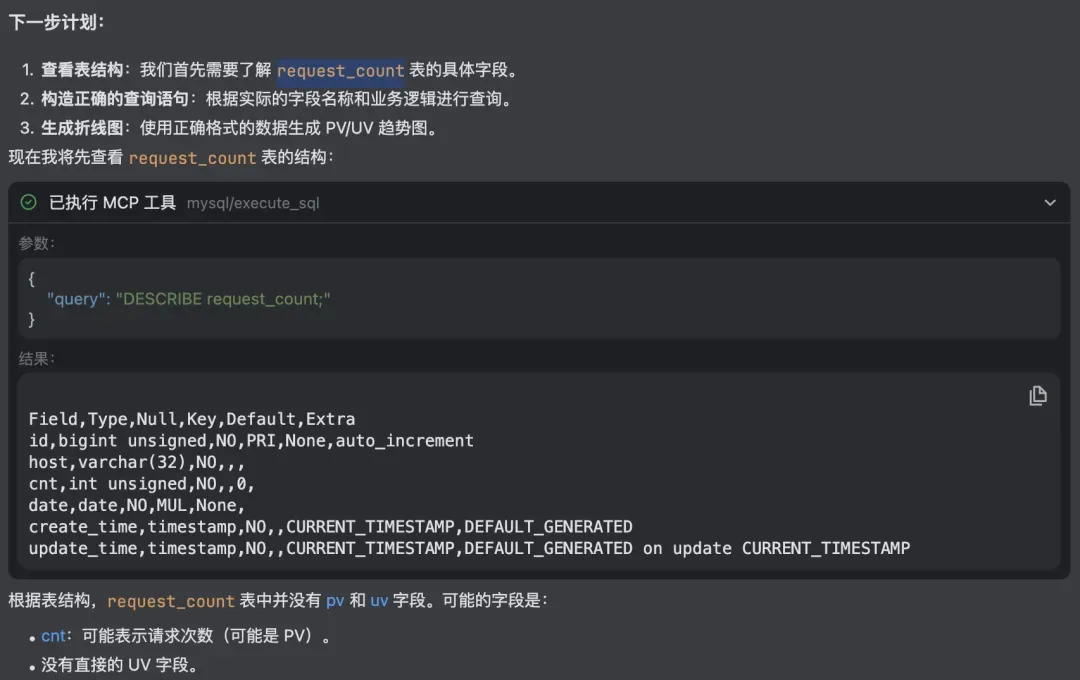1080x680 pixels.
Task: Click the DESCRIBE request_count query string
Action: coord(223,299)
